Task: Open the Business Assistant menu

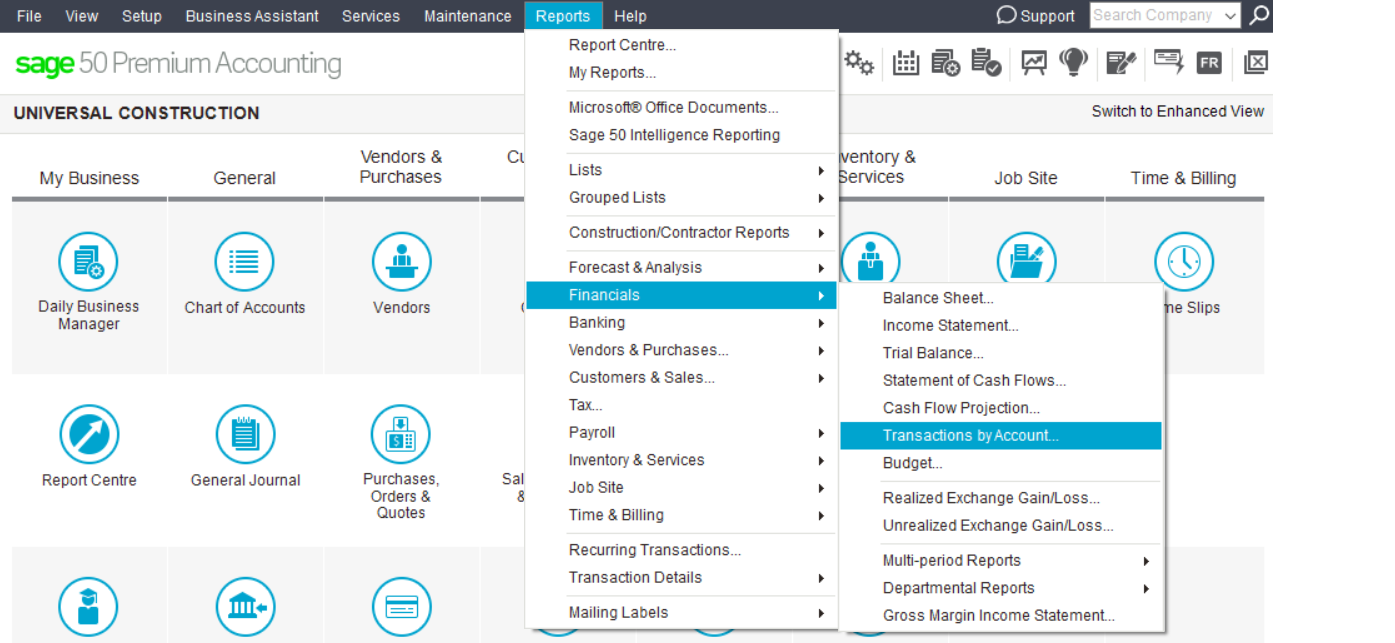Action: (252, 16)
